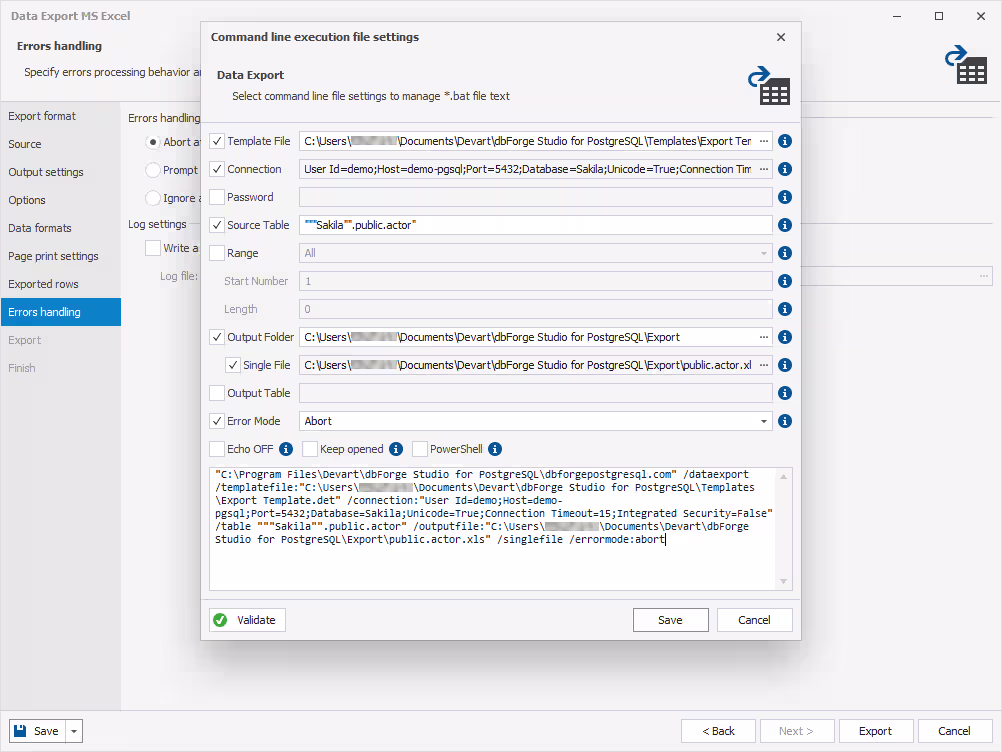1002x752 pixels.
Task: Enable Keep opened checkbox
Action: pyautogui.click(x=310, y=449)
